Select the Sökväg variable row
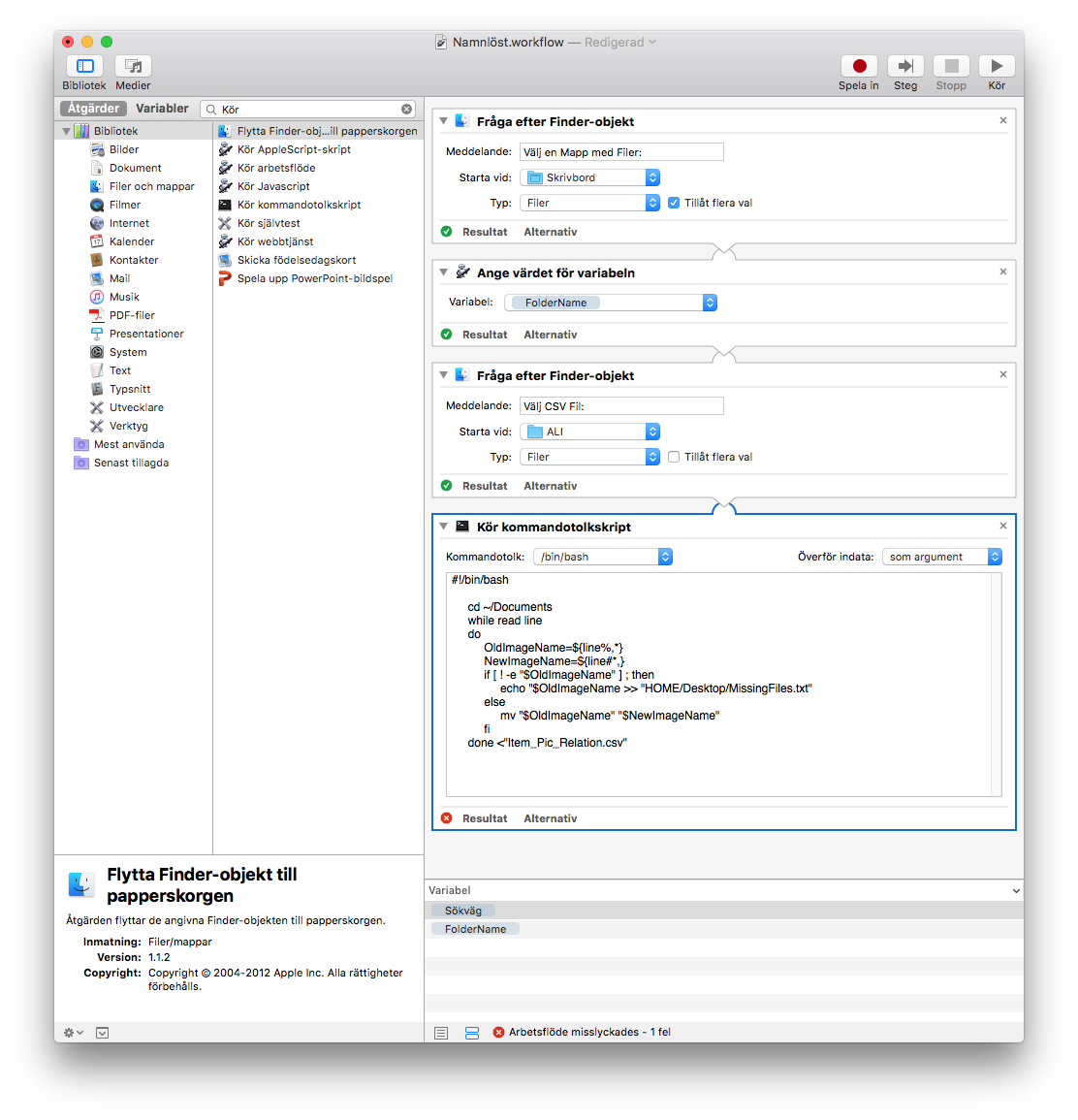This screenshot has height=1120, width=1078. [724, 911]
